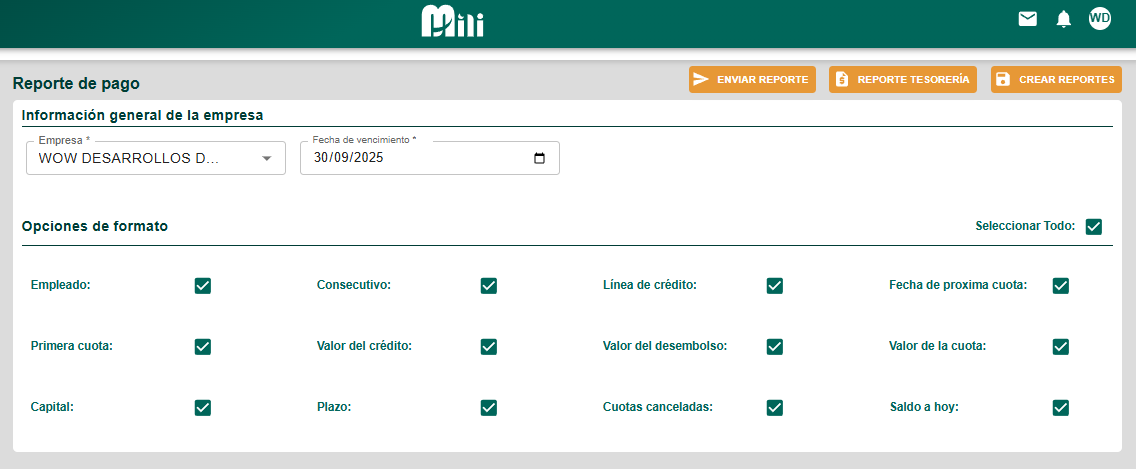Disable the Fecha de proxima cuota checkbox
The width and height of the screenshot is (1136, 469).
pyautogui.click(x=1061, y=286)
